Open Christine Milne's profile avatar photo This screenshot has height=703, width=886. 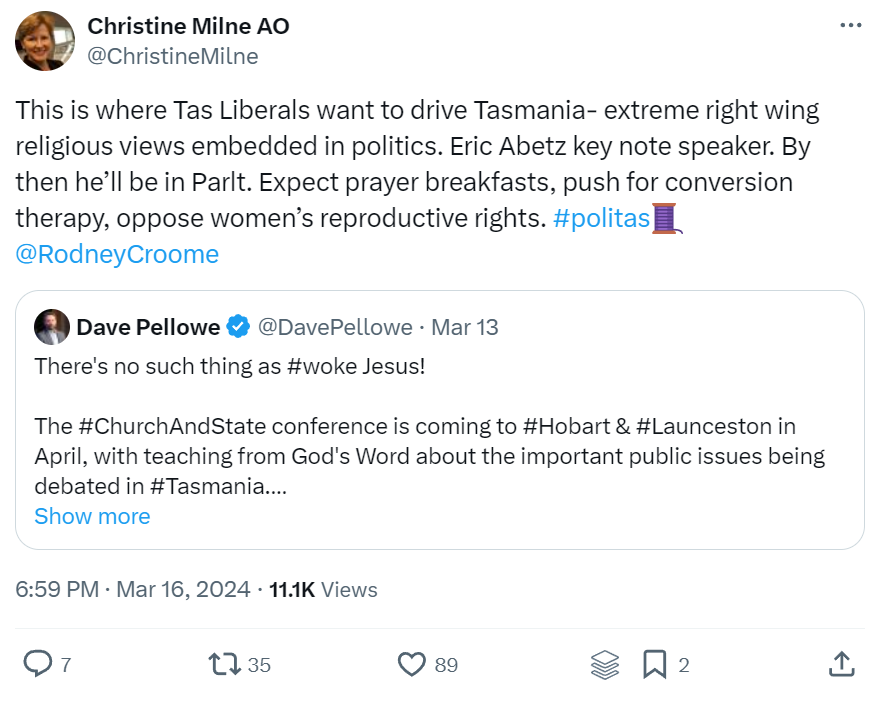45,41
